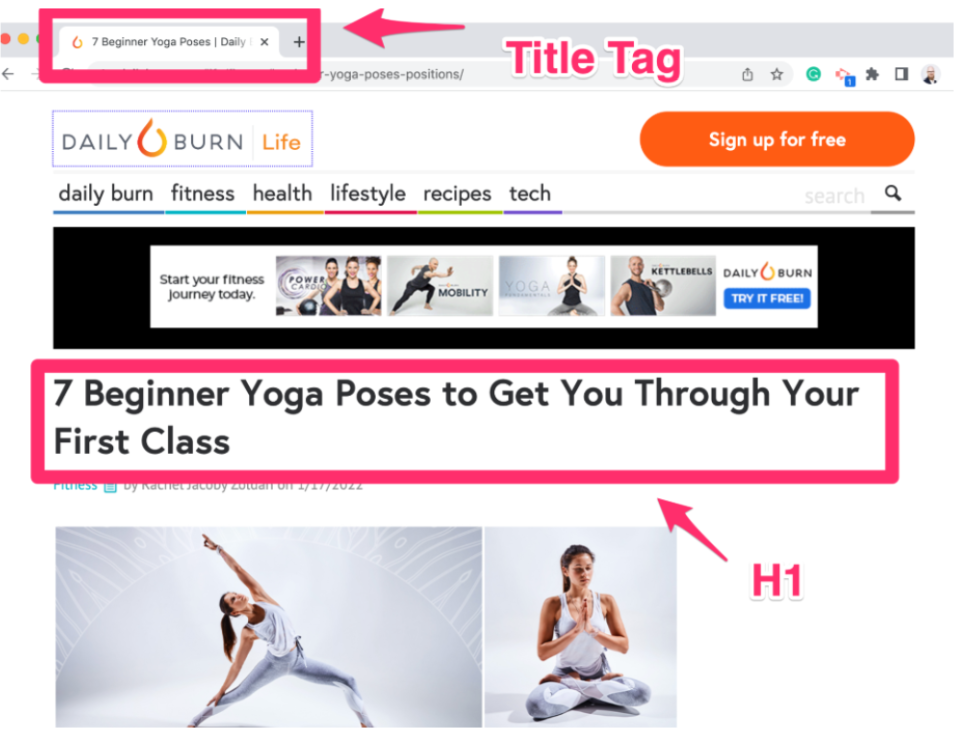Screen dimensions: 955x743
Task: Open the seated meditation yoga image
Action: click(580, 627)
